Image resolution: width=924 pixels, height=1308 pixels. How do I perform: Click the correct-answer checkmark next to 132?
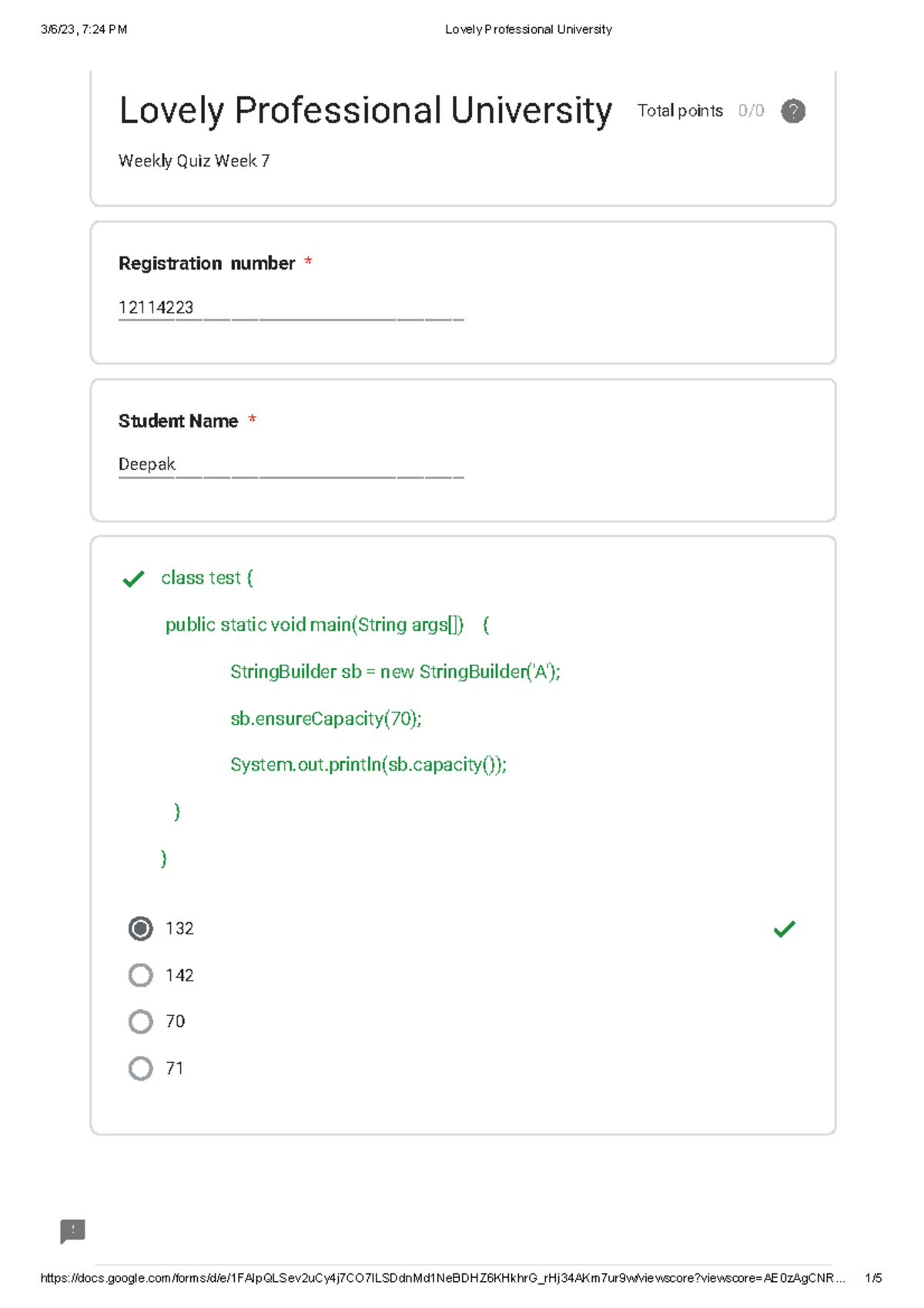click(x=784, y=929)
